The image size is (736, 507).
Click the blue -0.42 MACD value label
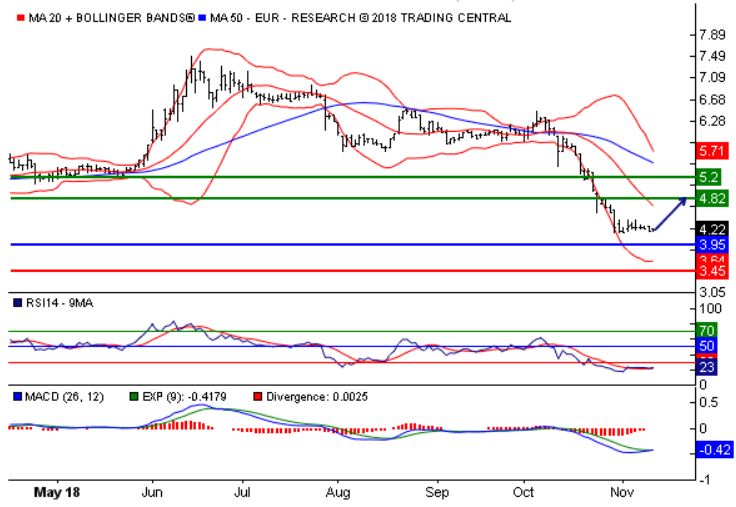click(711, 449)
